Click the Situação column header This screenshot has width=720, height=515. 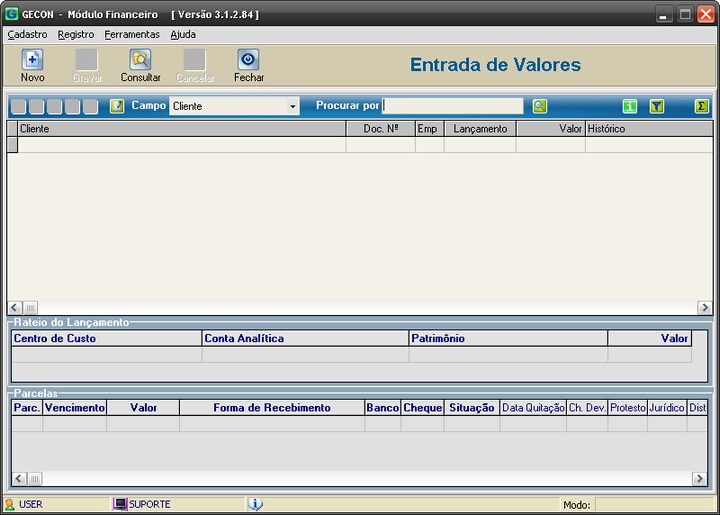coord(472,408)
